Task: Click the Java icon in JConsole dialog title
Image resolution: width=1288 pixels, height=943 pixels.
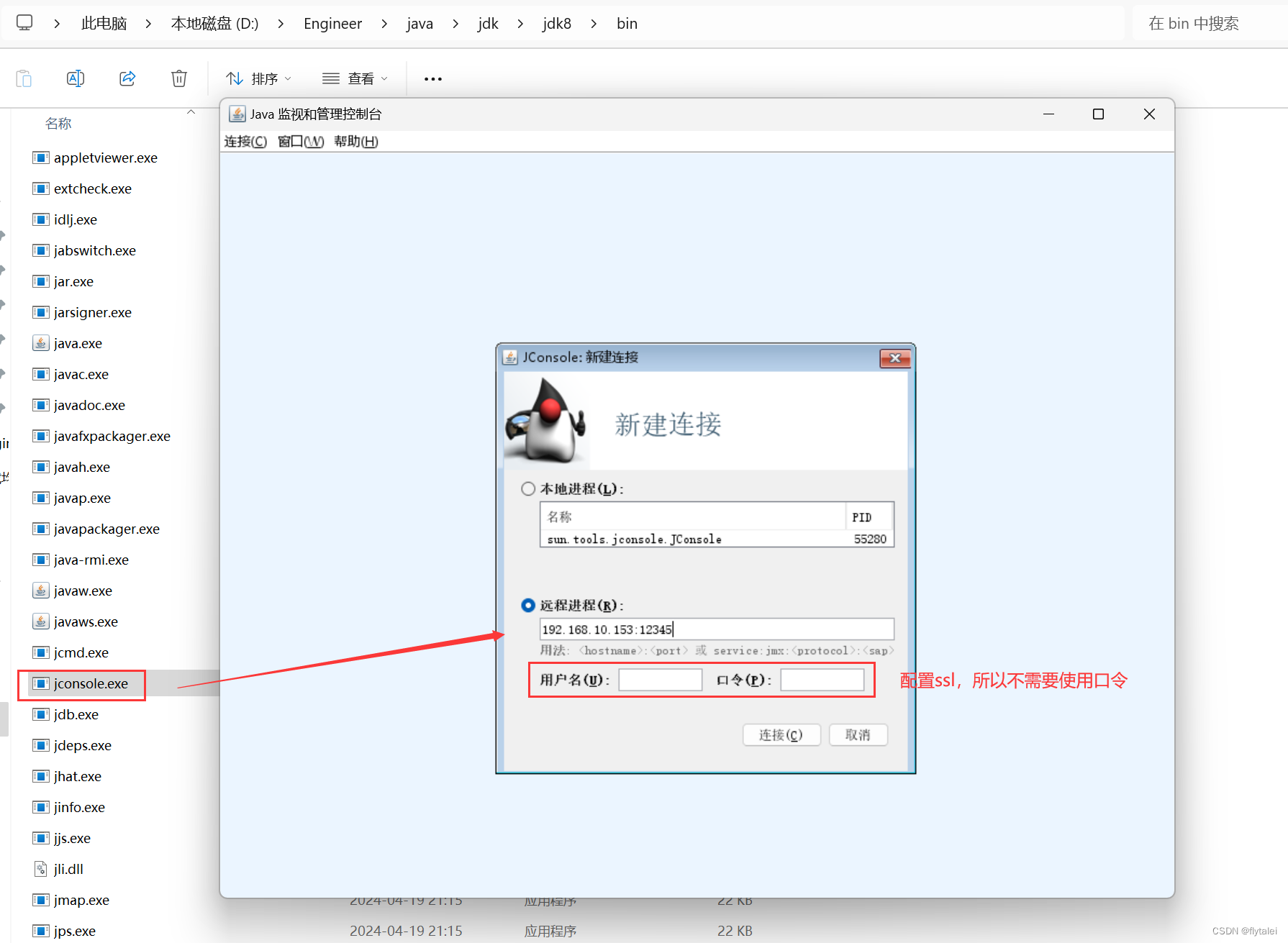Action: [x=510, y=357]
